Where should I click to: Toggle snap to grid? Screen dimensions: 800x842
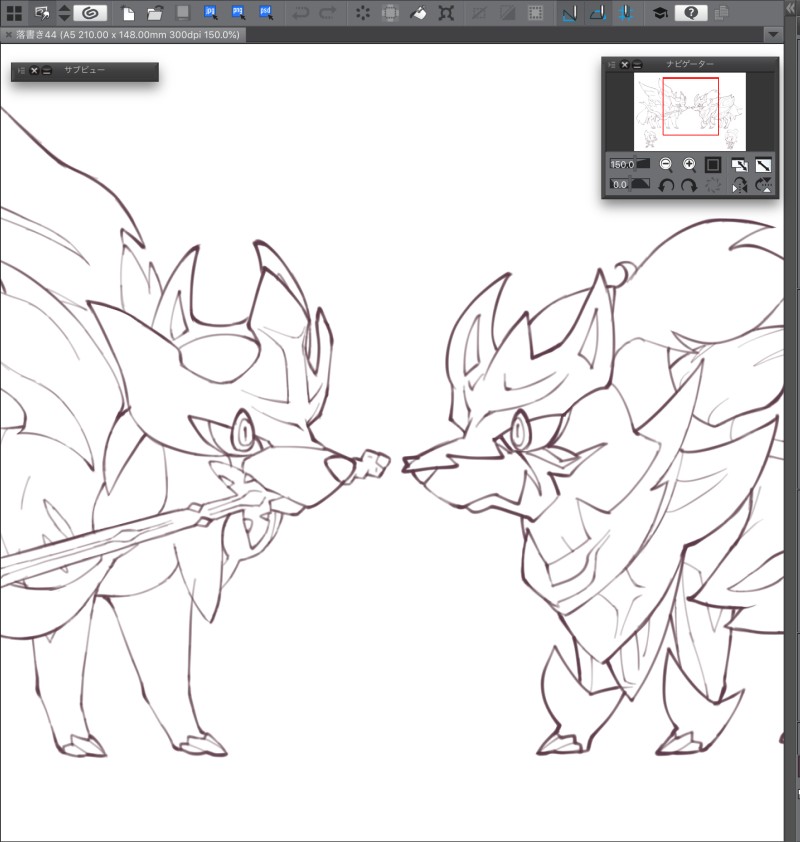tap(626, 13)
